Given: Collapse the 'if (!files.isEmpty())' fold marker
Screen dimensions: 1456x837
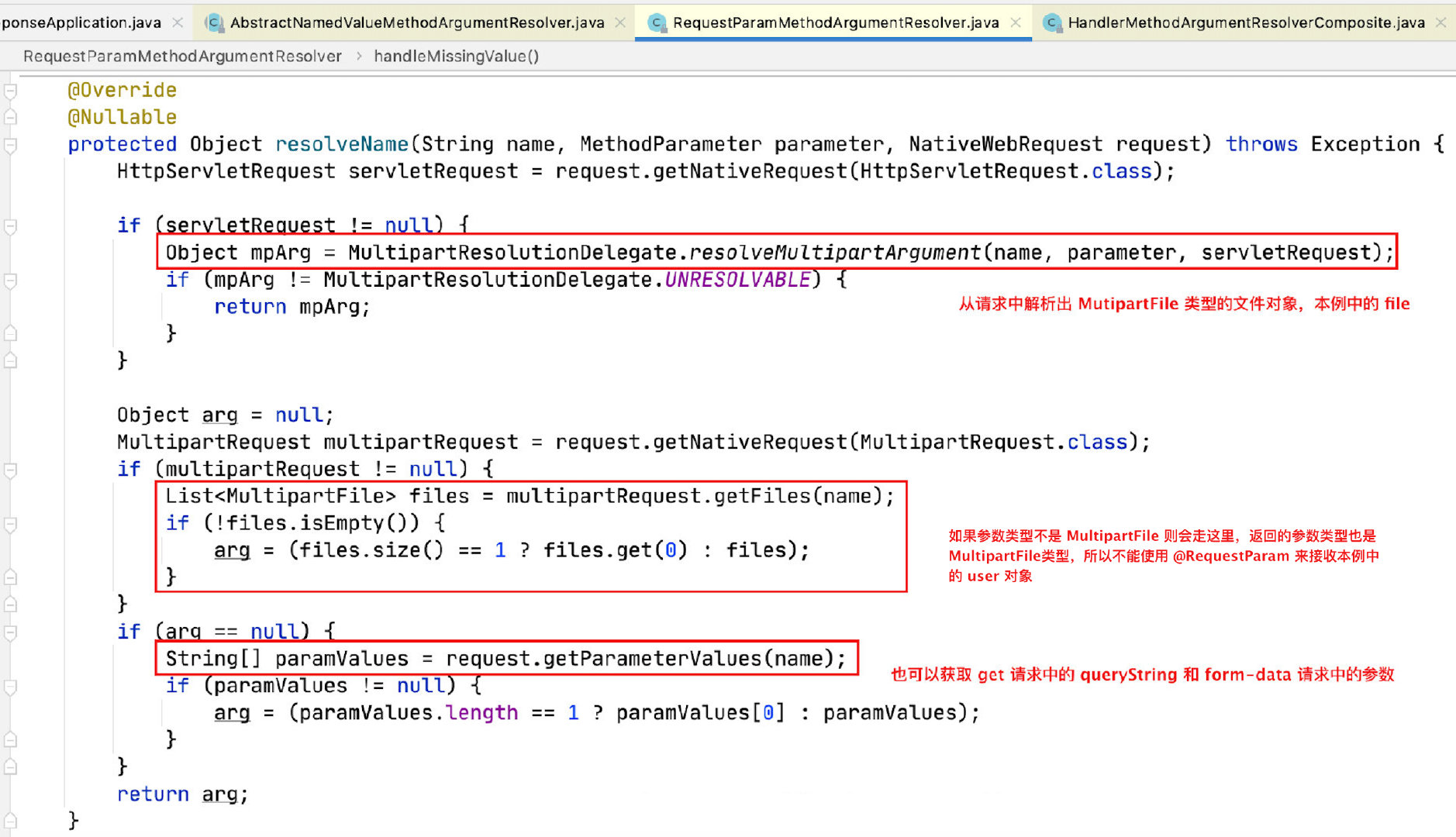Looking at the screenshot, I should (x=11, y=525).
